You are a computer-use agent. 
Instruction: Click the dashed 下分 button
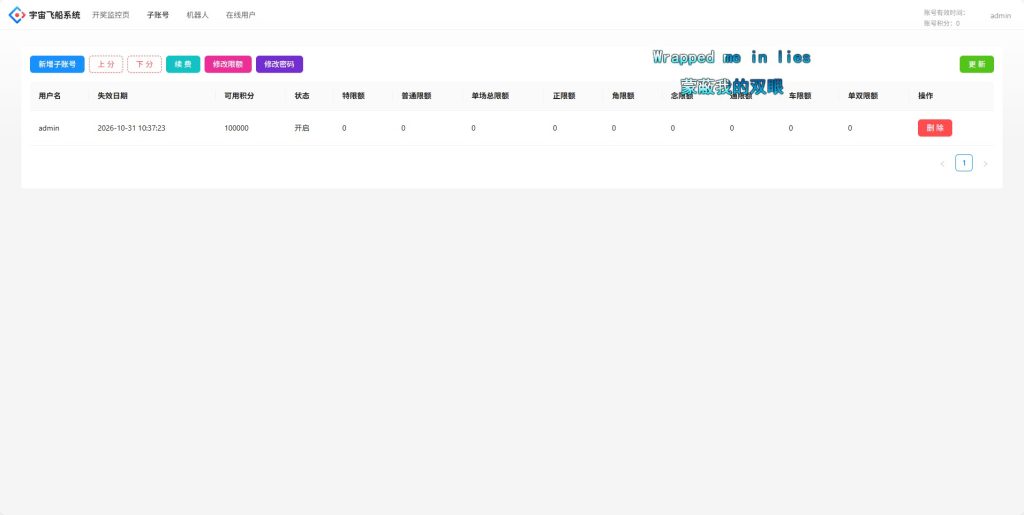pyautogui.click(x=144, y=64)
